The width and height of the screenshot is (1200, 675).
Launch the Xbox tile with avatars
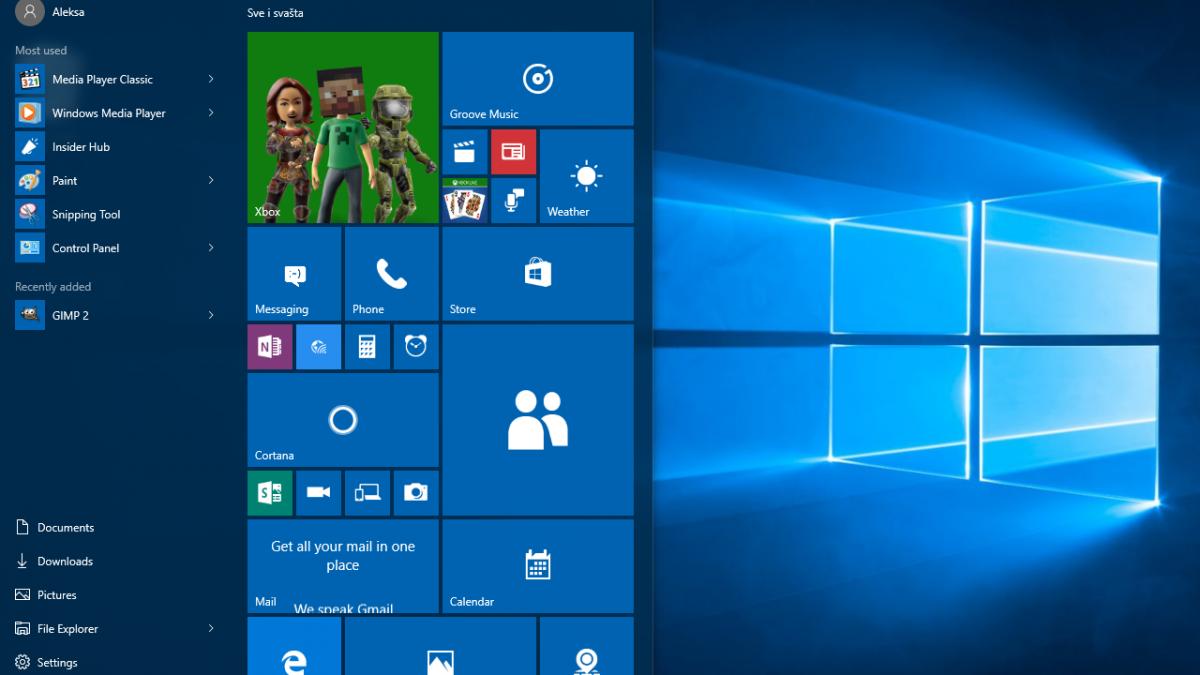coord(342,127)
